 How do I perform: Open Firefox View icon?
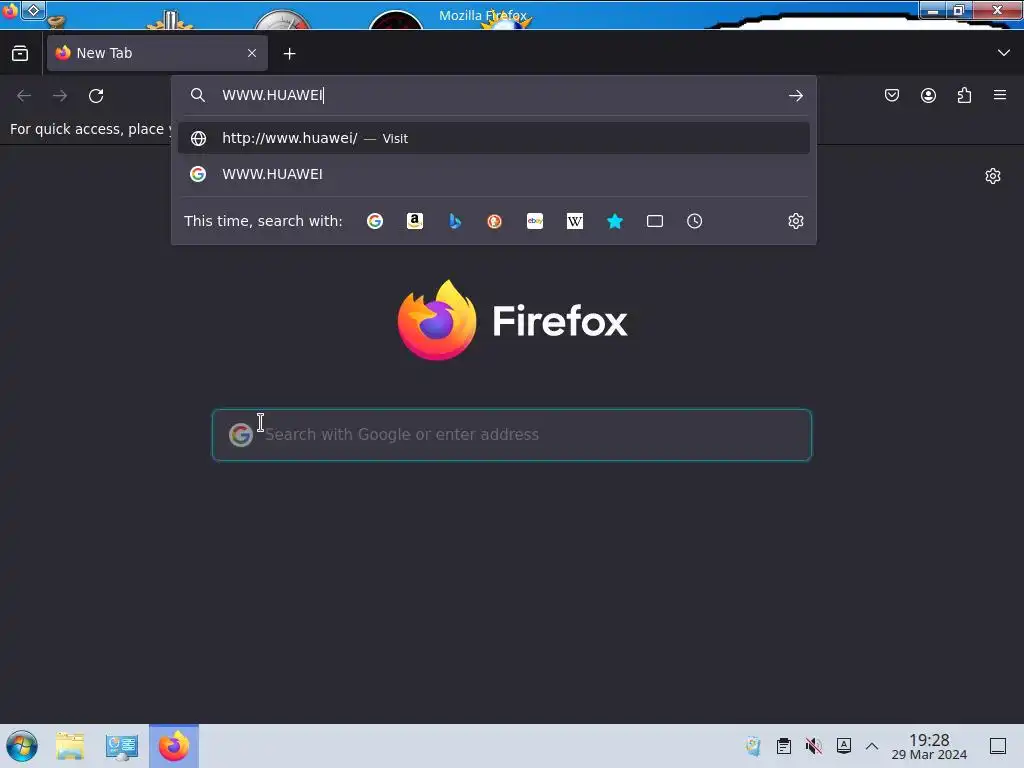point(20,54)
